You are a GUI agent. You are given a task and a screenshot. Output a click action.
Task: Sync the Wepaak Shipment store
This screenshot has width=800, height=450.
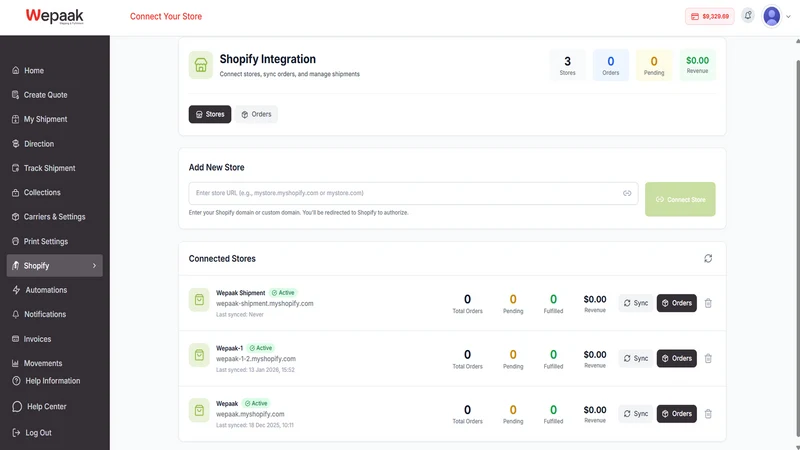click(x=636, y=303)
